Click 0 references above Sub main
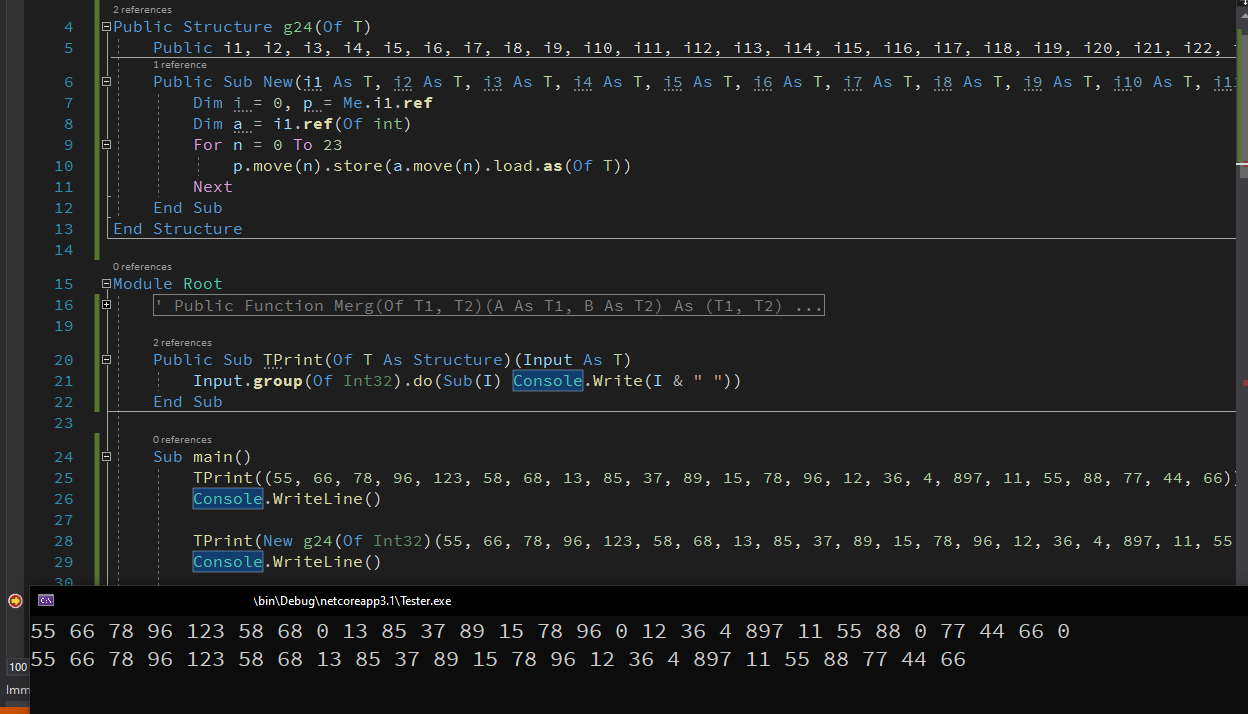Screen dimensions: 1248x714 [181, 438]
